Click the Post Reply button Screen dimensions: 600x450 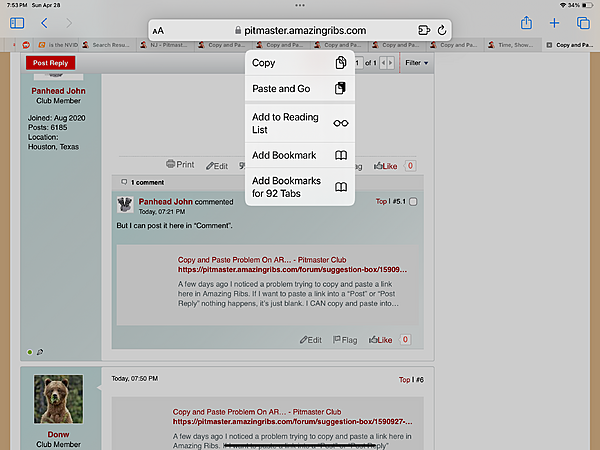[51, 63]
